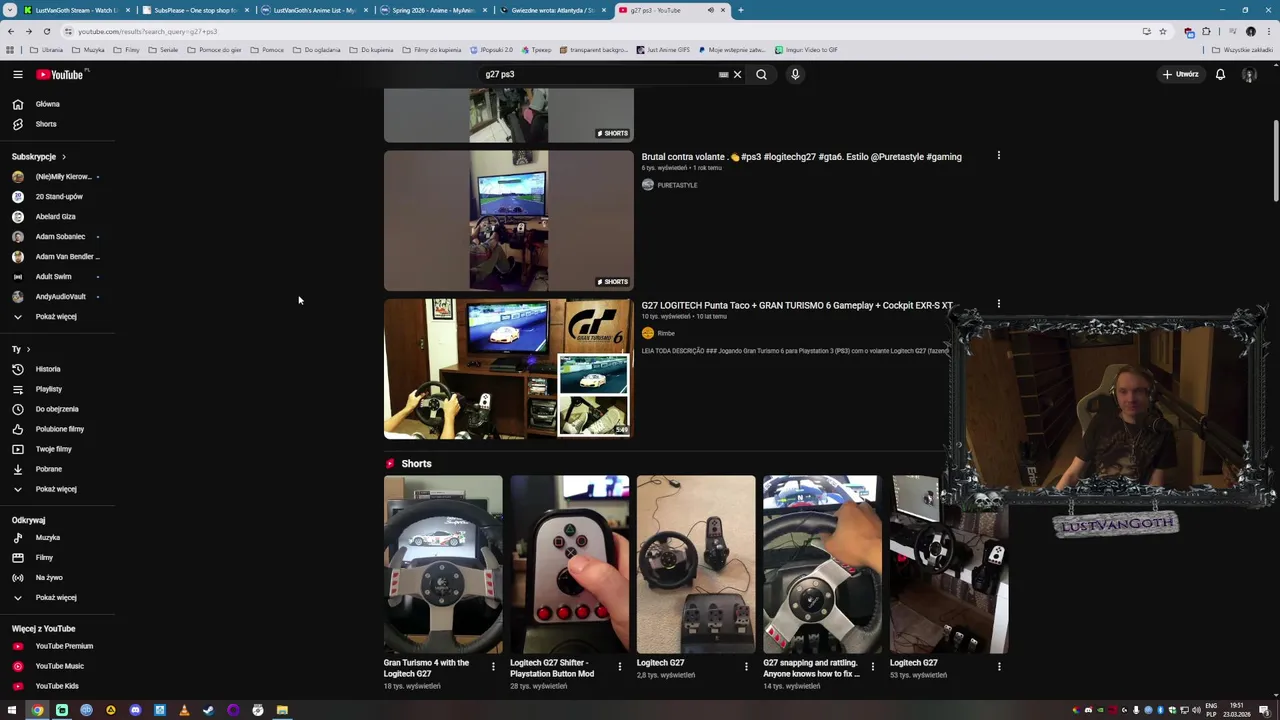This screenshot has height=720, width=1280.
Task: Open the Muzyka bookmarks folder
Action: tap(89, 50)
